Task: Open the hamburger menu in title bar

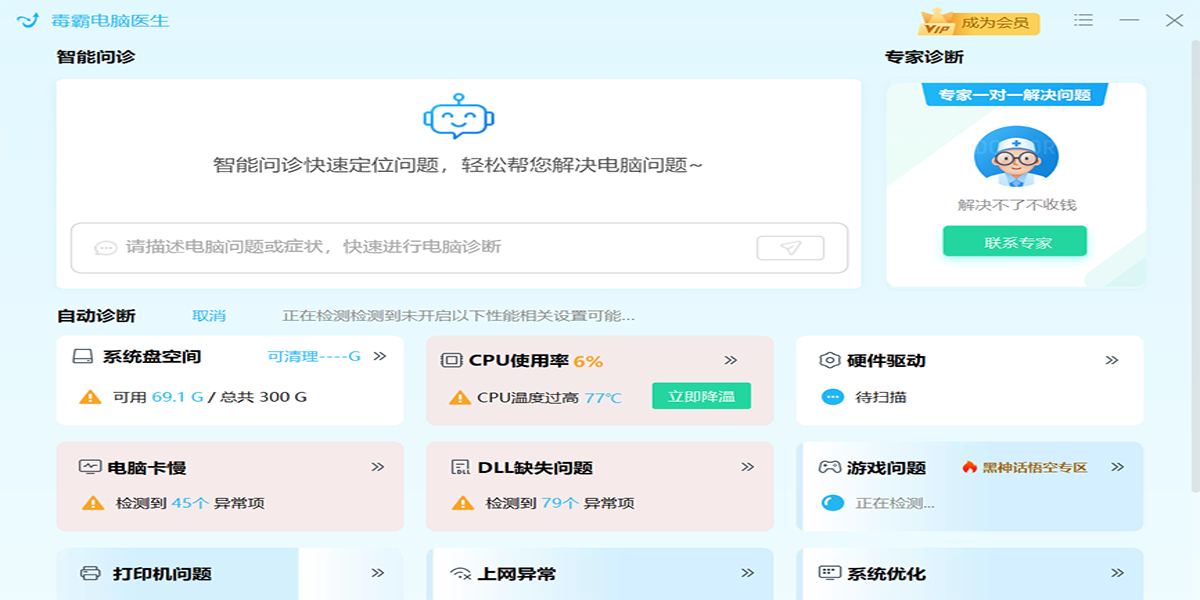Action: point(1083,20)
